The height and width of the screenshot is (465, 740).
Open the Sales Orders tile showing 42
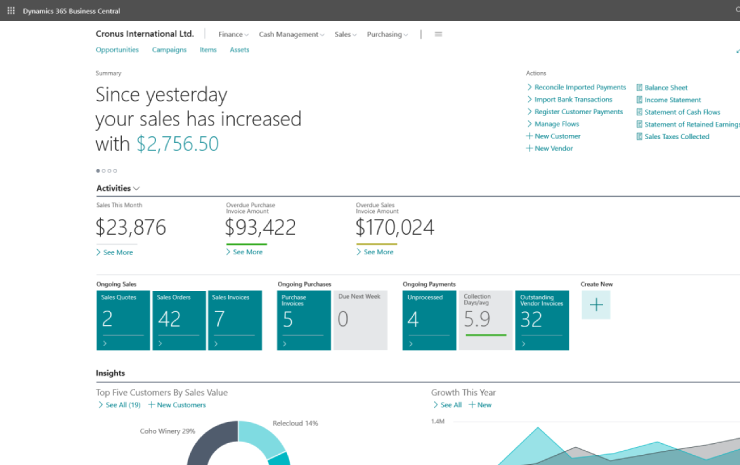[179, 320]
